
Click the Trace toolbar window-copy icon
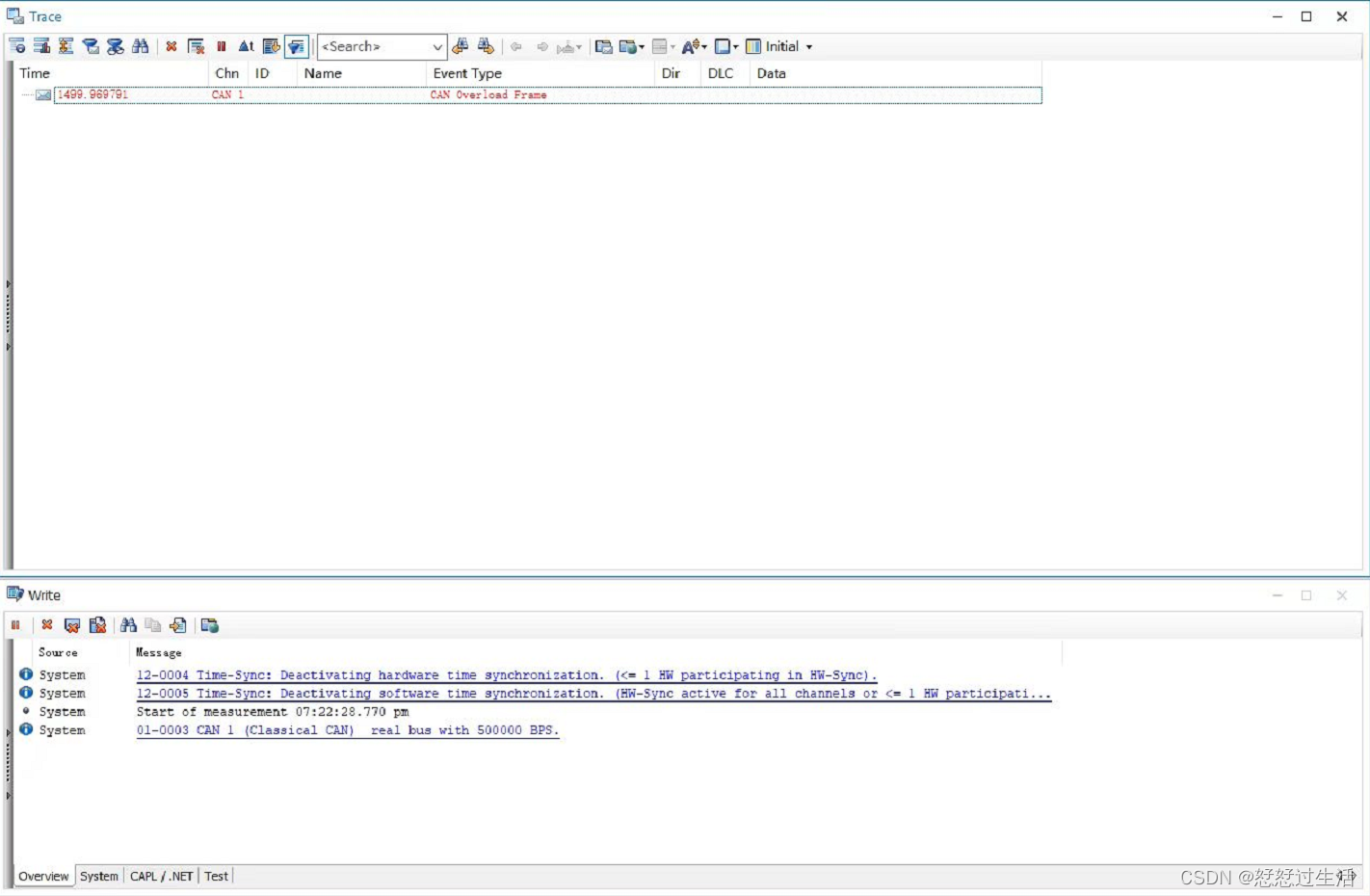604,46
